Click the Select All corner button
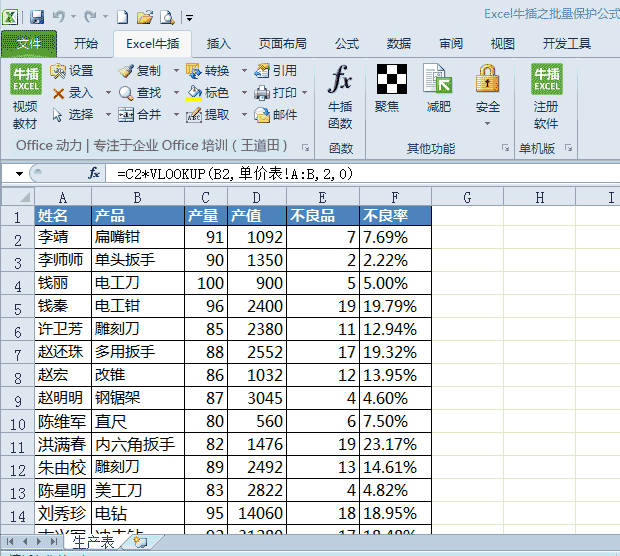The image size is (620, 556). pos(18,197)
